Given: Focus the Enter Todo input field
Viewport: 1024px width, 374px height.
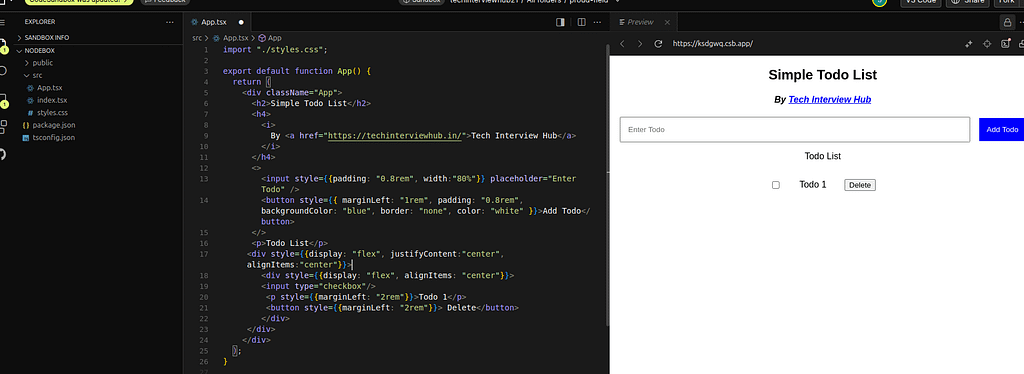Looking at the screenshot, I should [x=795, y=130].
